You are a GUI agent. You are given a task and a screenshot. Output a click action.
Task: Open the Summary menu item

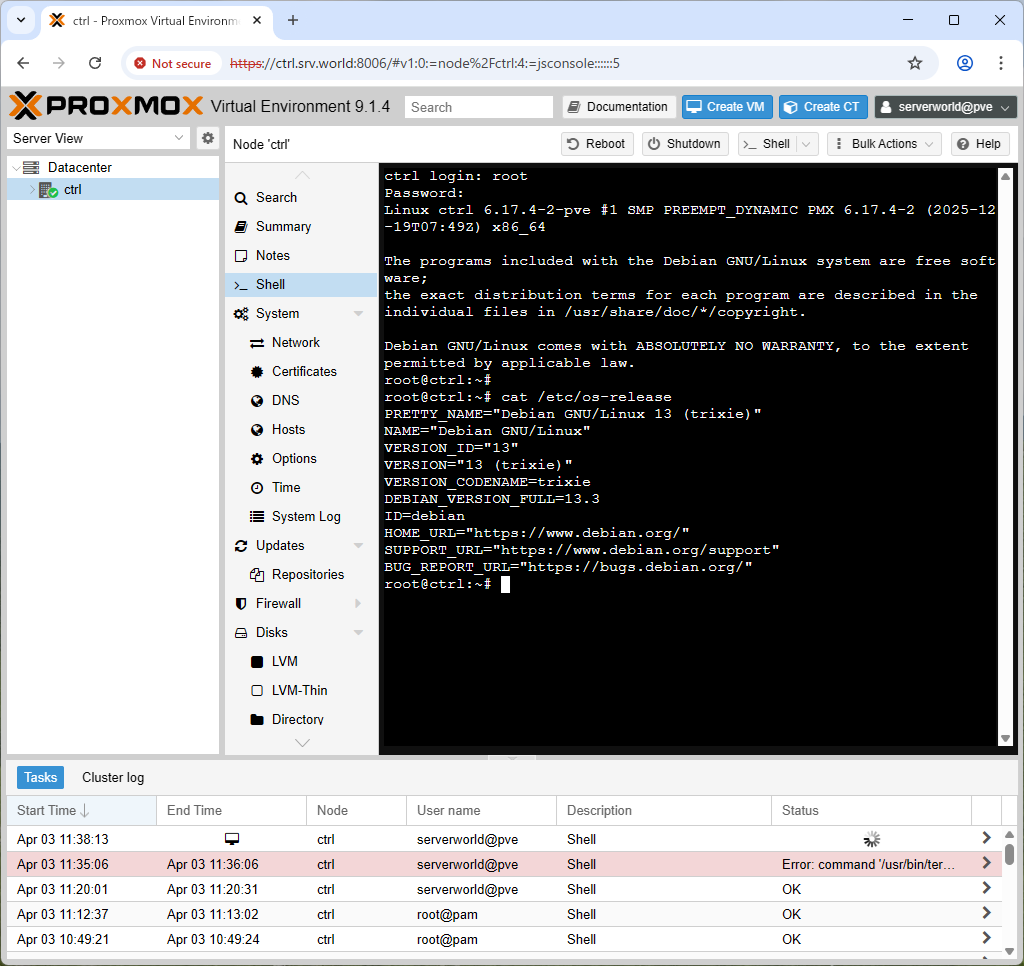pyautogui.click(x=301, y=227)
